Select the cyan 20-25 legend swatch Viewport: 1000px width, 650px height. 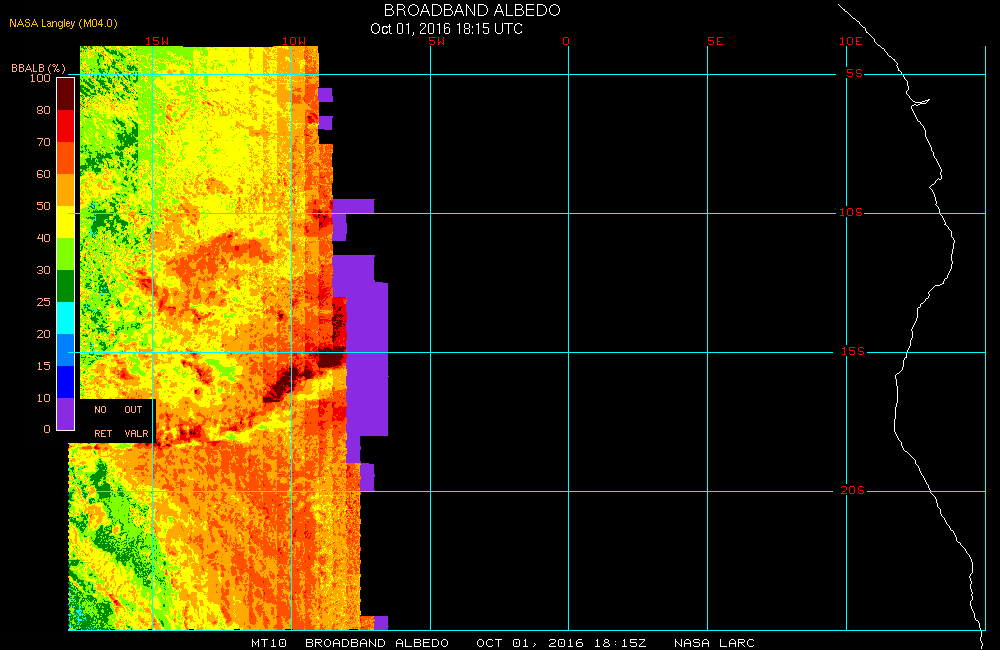pos(66,318)
